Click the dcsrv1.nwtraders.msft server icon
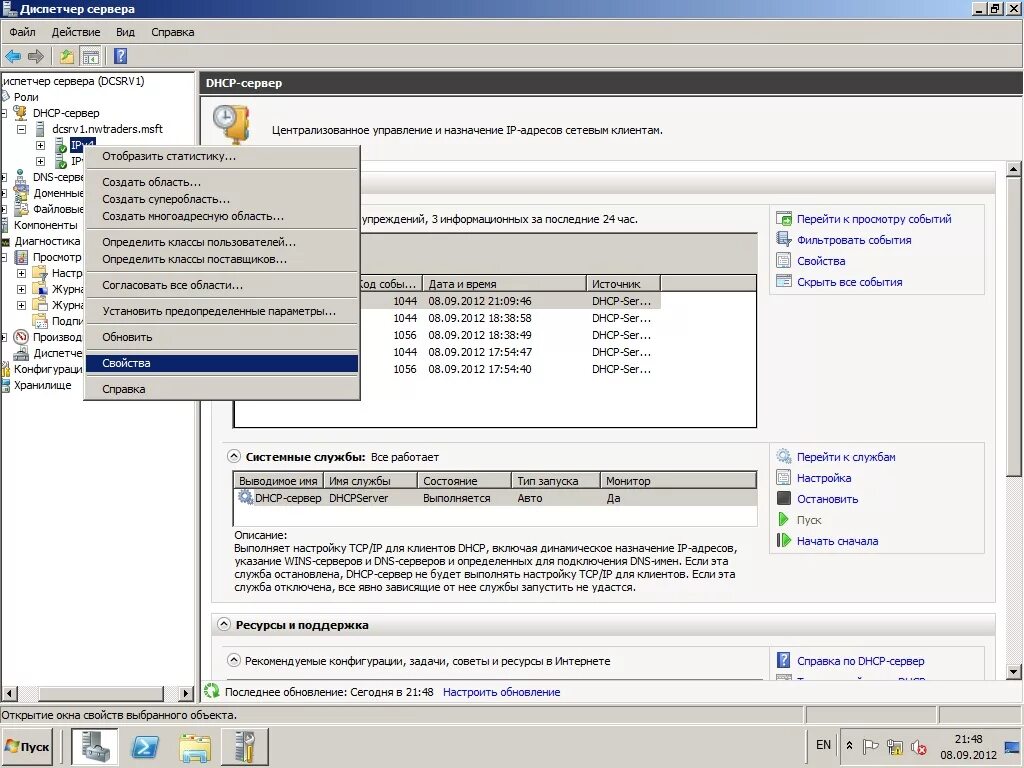This screenshot has height=768, width=1024. click(x=40, y=129)
